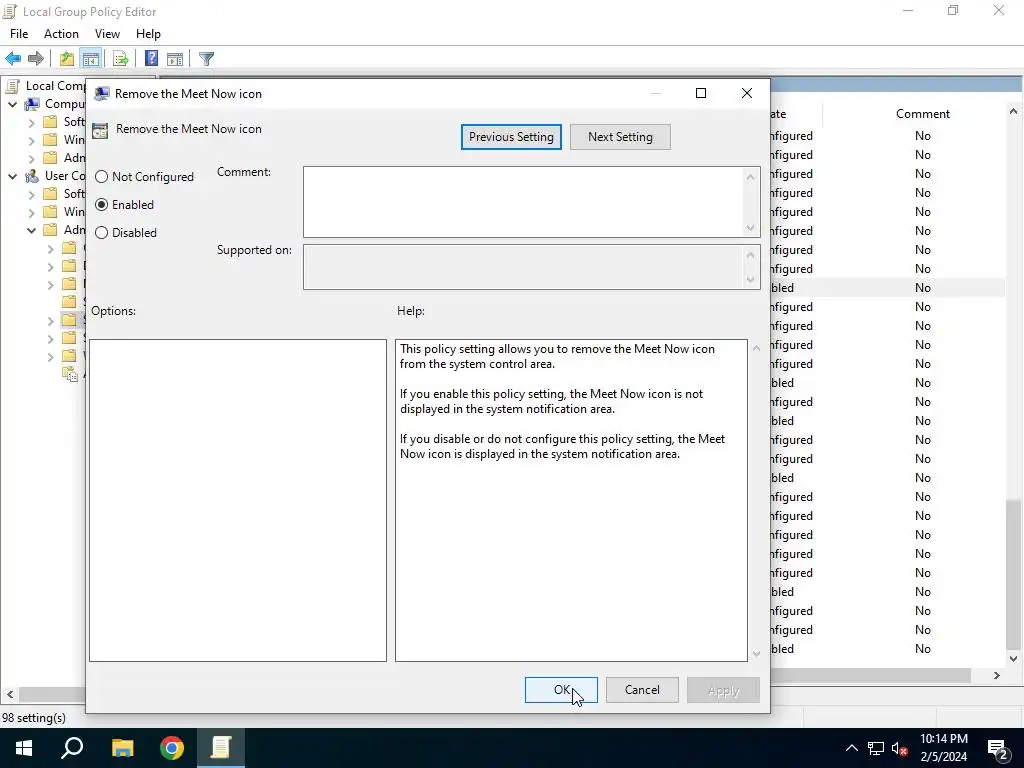Open the File menu
1024x768 pixels.
(x=19, y=34)
